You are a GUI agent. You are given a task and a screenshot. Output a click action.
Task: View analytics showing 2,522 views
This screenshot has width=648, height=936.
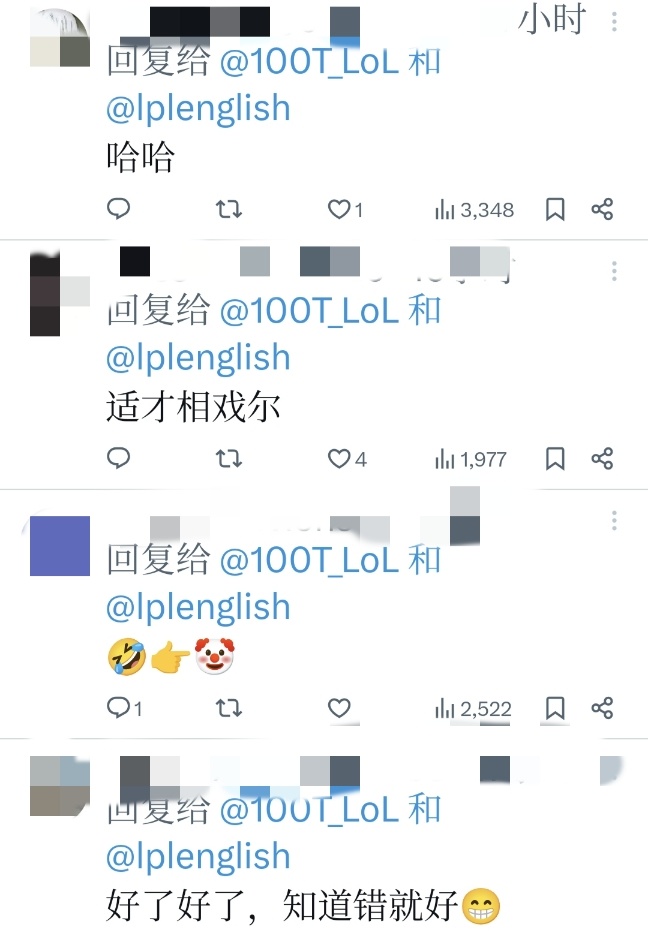tap(473, 709)
